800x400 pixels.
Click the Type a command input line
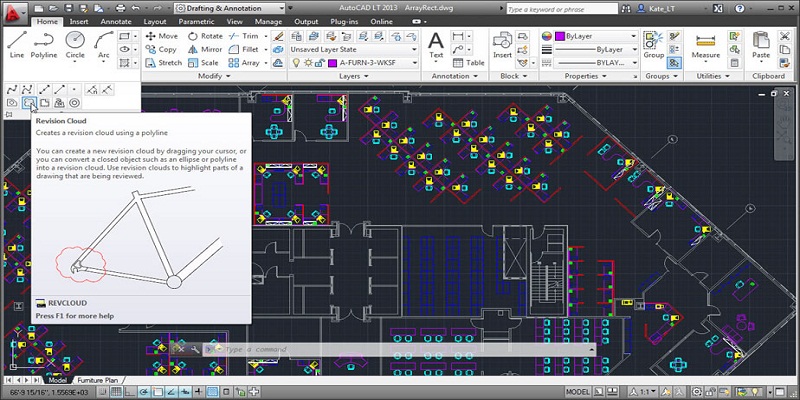(x=398, y=349)
